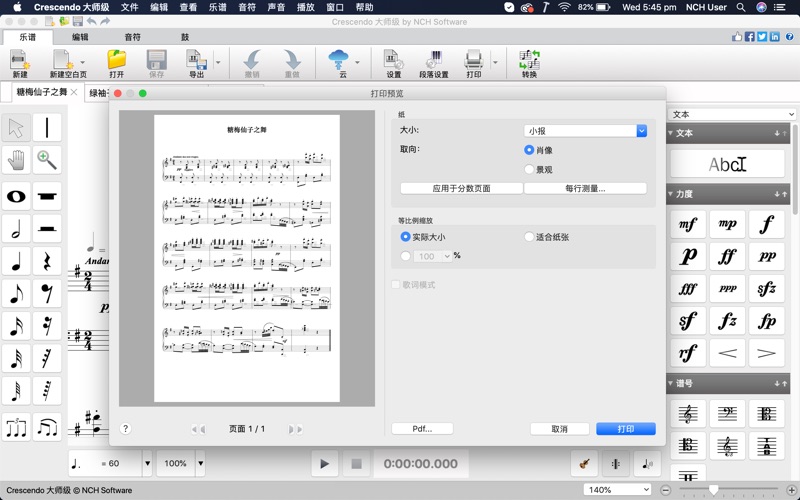
Task: Select the Portrait (肖像) orientation radio button
Action: point(529,150)
